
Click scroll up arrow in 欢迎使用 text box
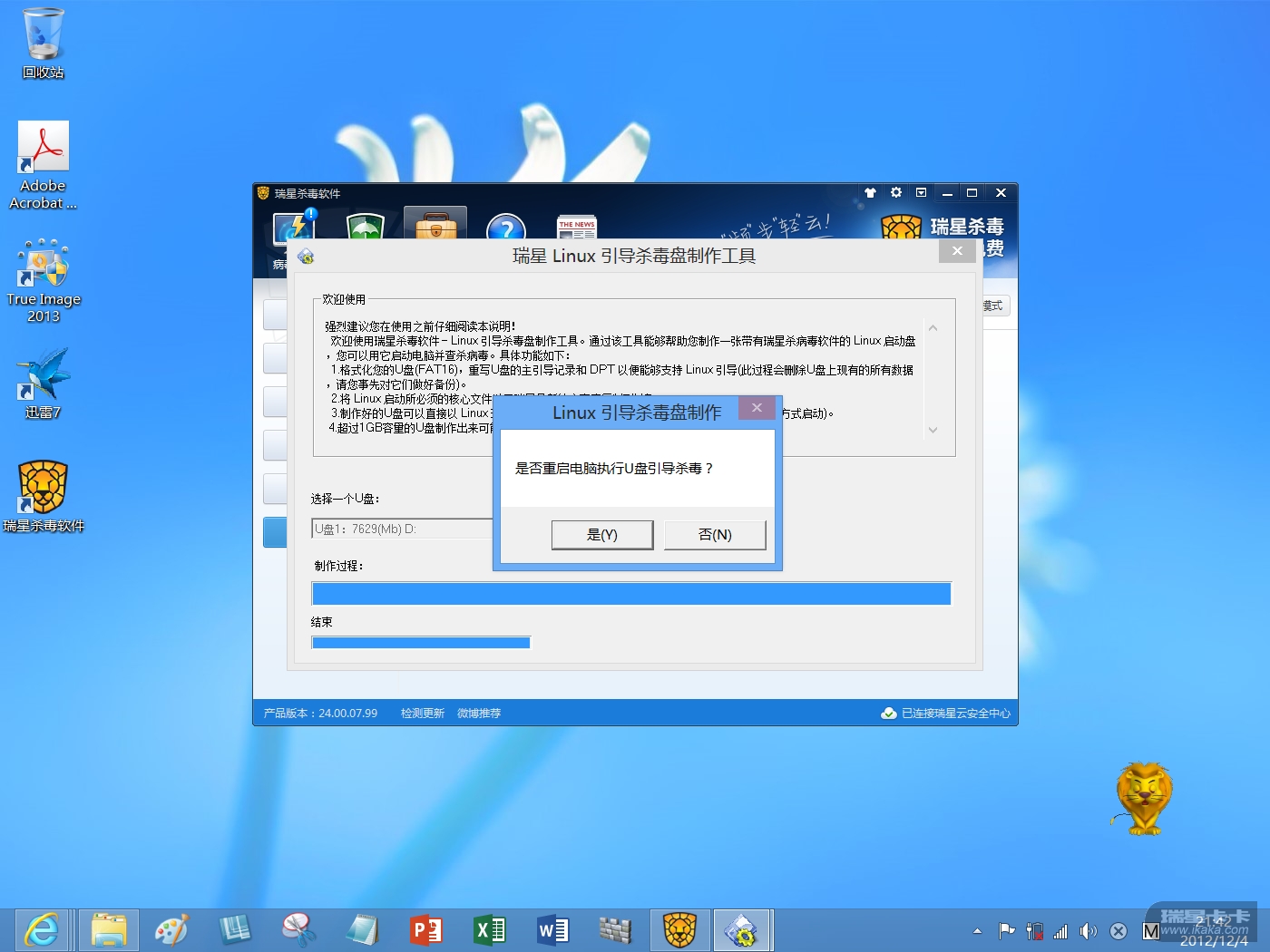[933, 328]
